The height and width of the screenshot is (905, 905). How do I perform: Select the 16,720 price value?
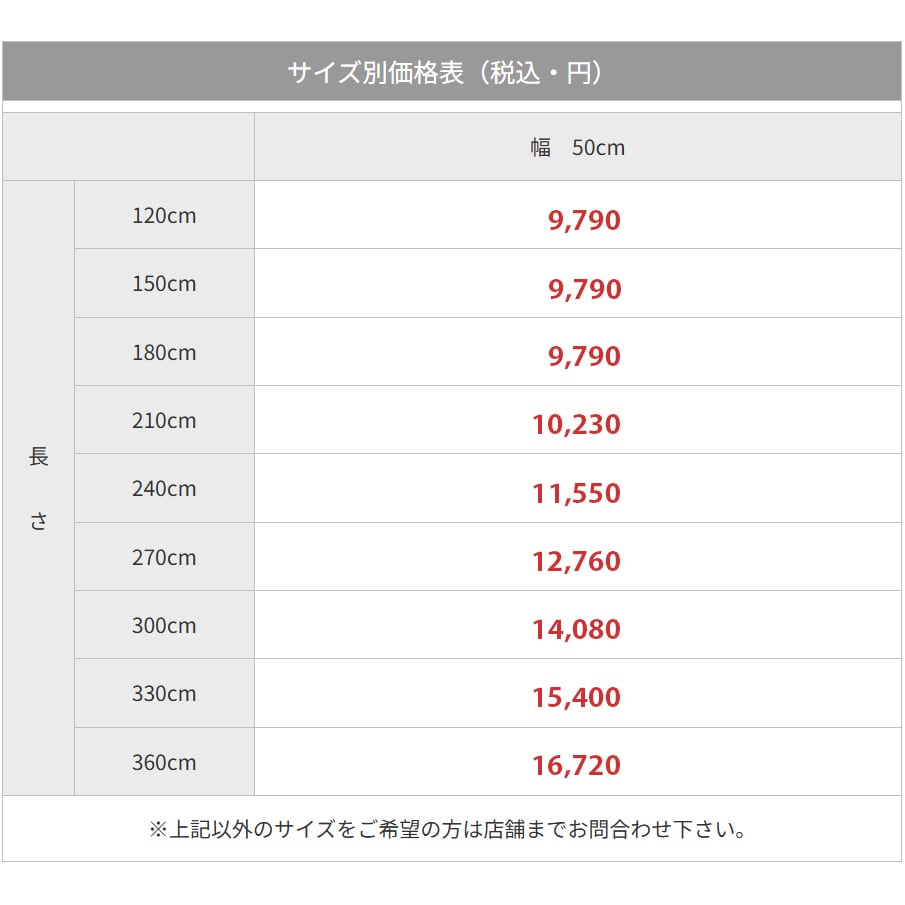tap(576, 767)
